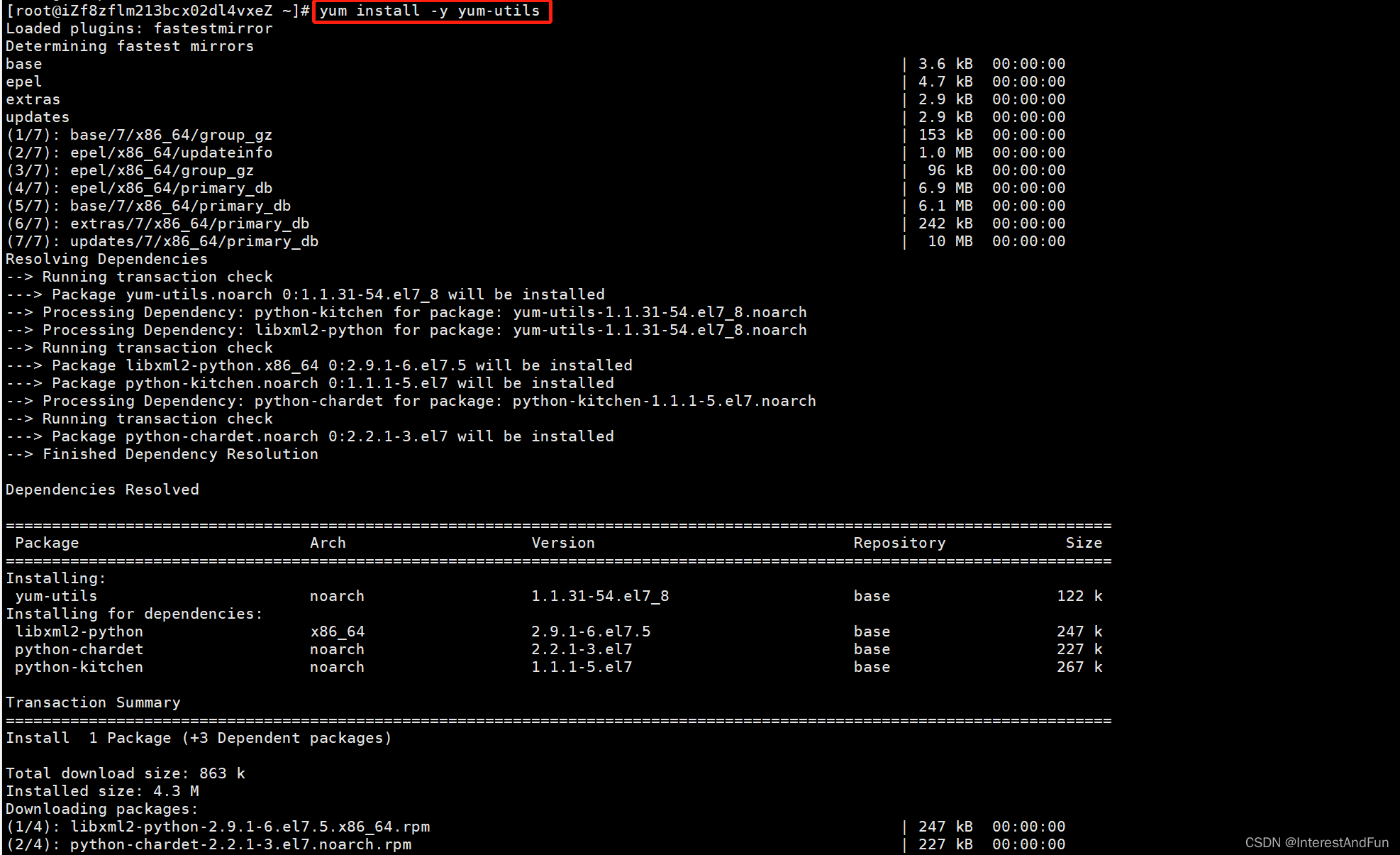Image resolution: width=1400 pixels, height=855 pixels.
Task: Click the 'Repository' column header
Action: tap(899, 543)
